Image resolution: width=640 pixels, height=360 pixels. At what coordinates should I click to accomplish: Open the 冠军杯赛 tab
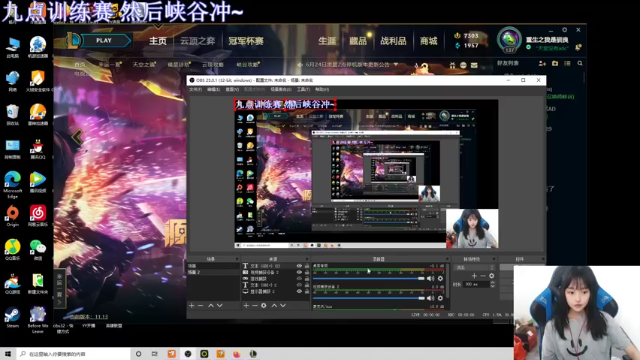tap(246, 41)
